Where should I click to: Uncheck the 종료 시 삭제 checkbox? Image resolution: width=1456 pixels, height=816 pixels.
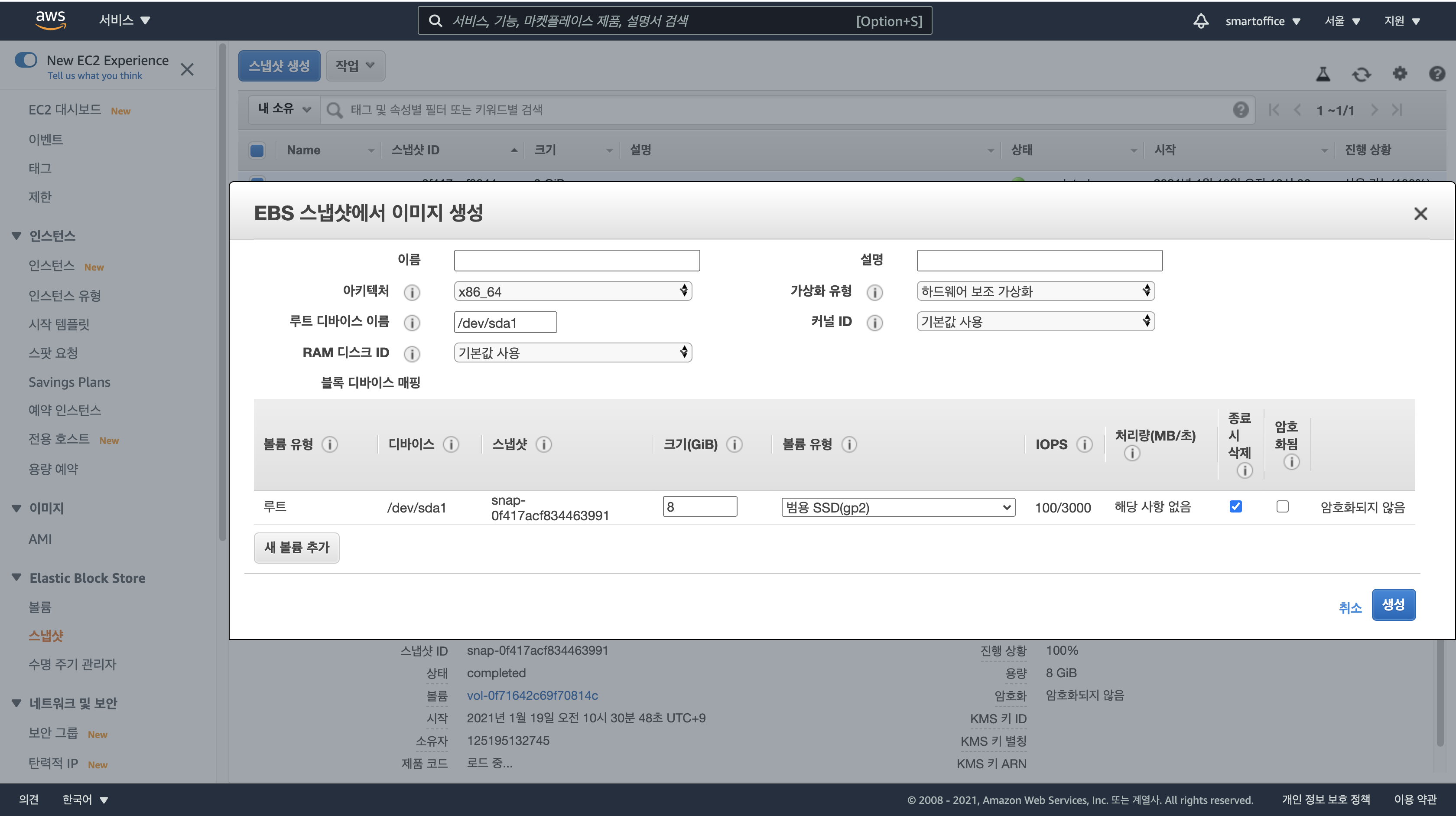[1235, 507]
